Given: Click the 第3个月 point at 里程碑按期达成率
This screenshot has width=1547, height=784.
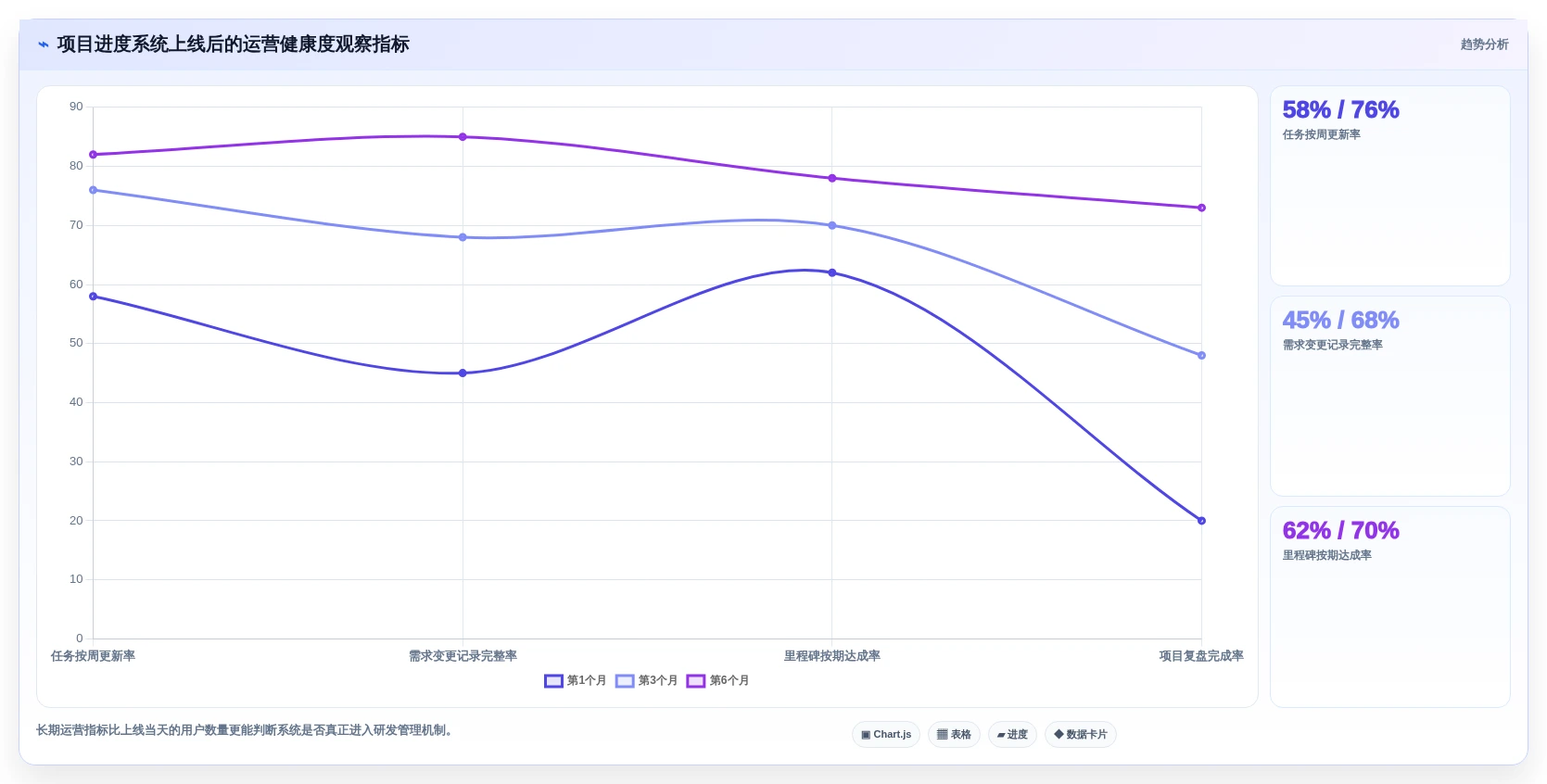Looking at the screenshot, I should (x=832, y=225).
